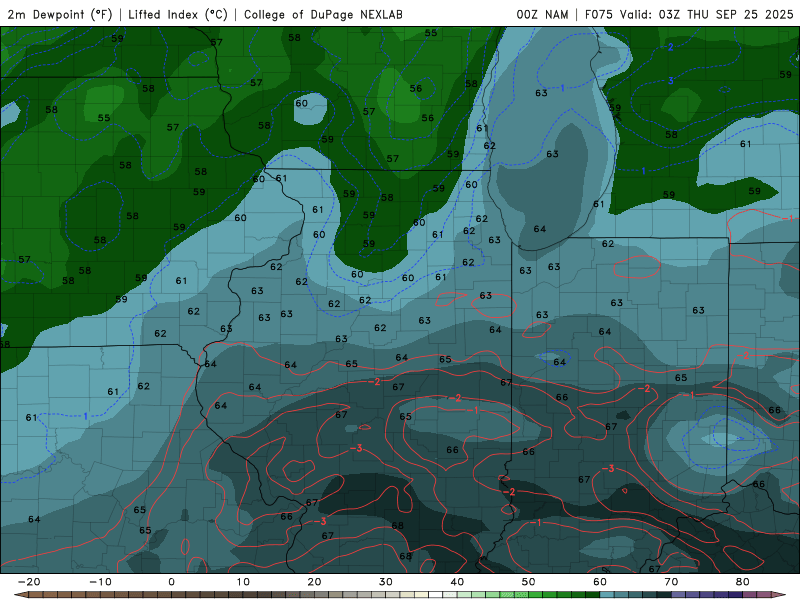Click the "60" colorbar scale label
Viewport: 800px width, 600px height.
click(600, 582)
